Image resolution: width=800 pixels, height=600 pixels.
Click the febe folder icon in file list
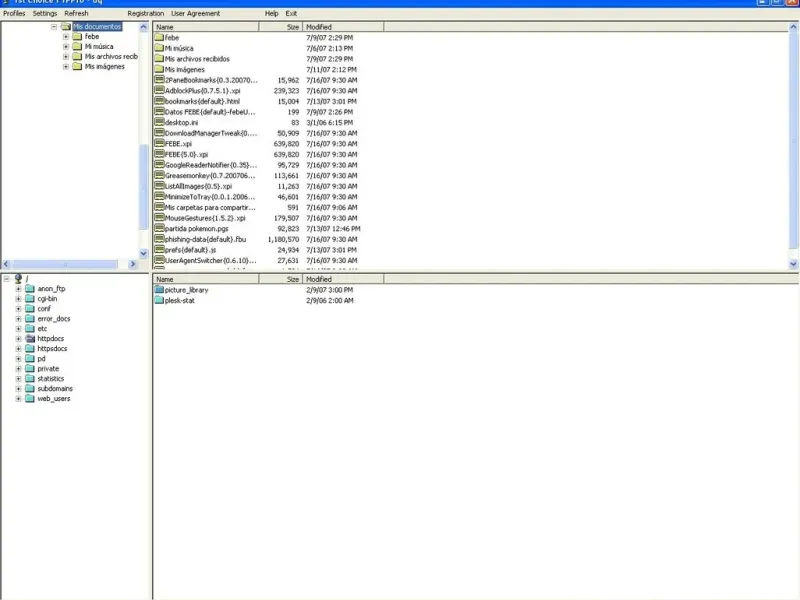(159, 37)
